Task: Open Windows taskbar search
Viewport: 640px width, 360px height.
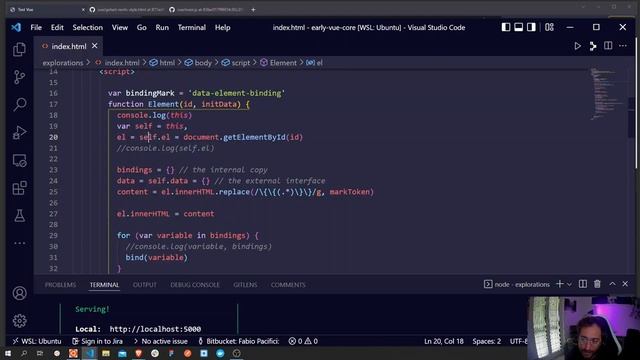Action: [x=24, y=353]
